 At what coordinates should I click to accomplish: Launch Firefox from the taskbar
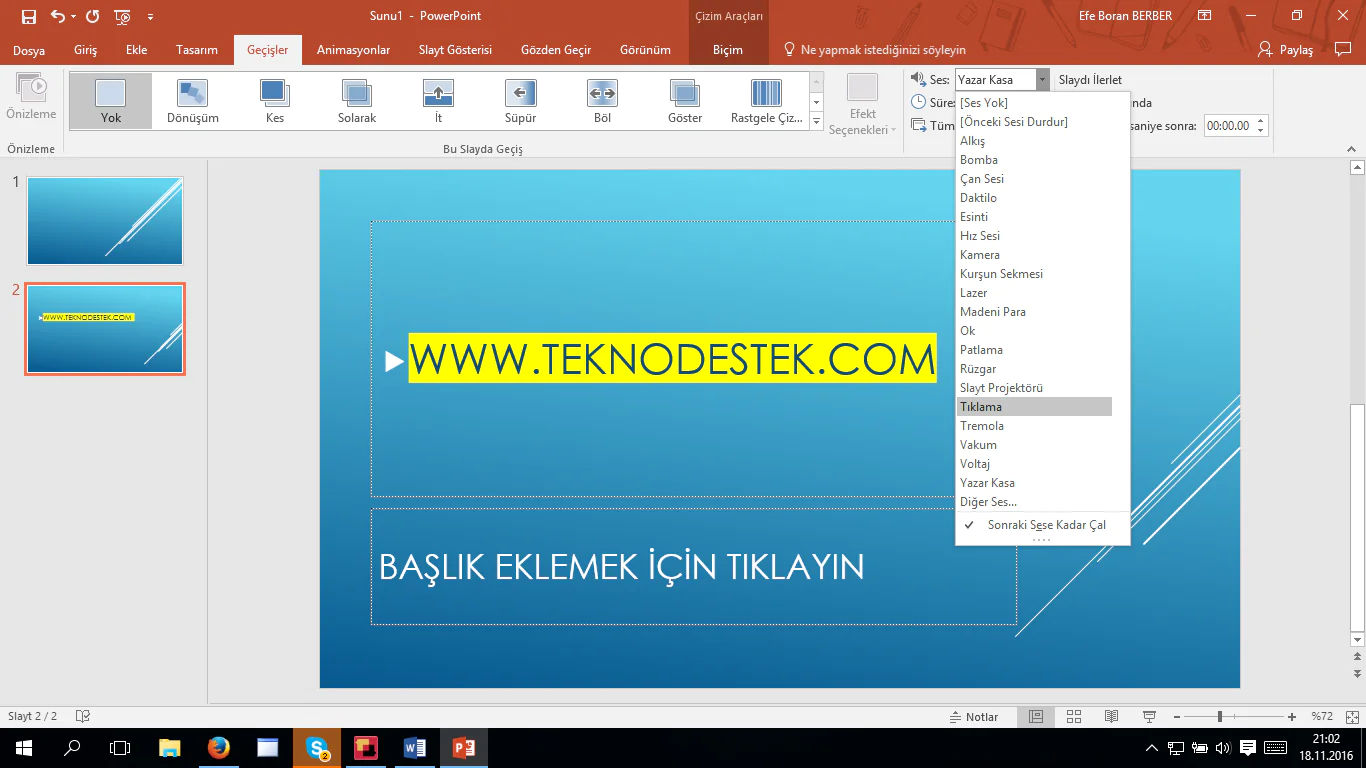[x=219, y=747]
